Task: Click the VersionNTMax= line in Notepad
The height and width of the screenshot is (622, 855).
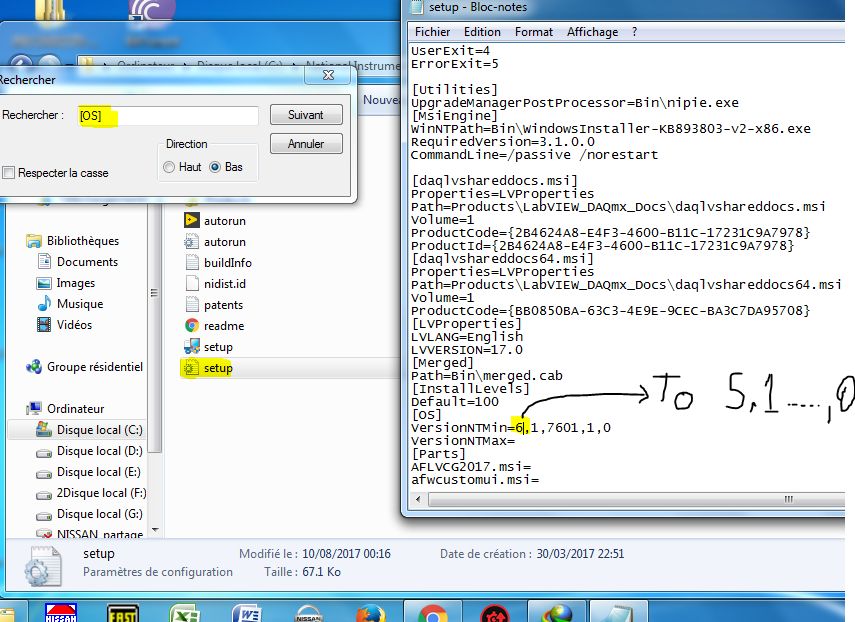Action: 463,440
